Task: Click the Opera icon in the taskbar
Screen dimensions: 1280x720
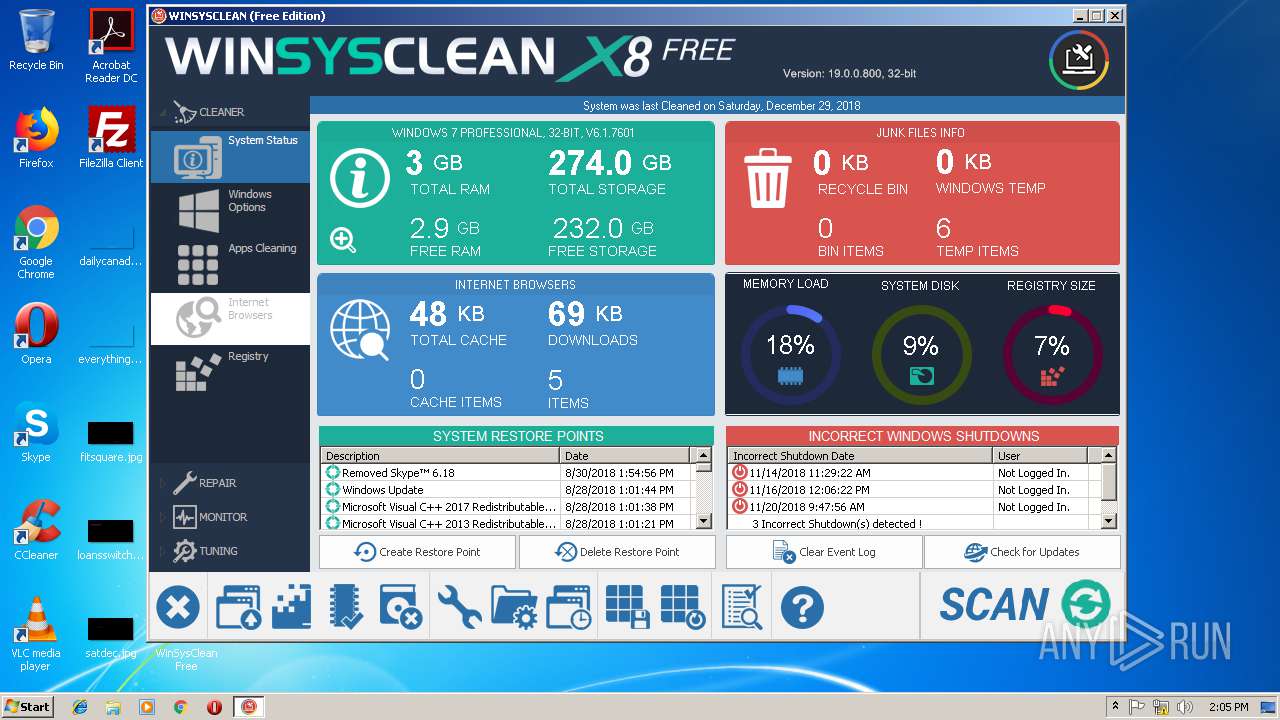Action: tap(214, 707)
